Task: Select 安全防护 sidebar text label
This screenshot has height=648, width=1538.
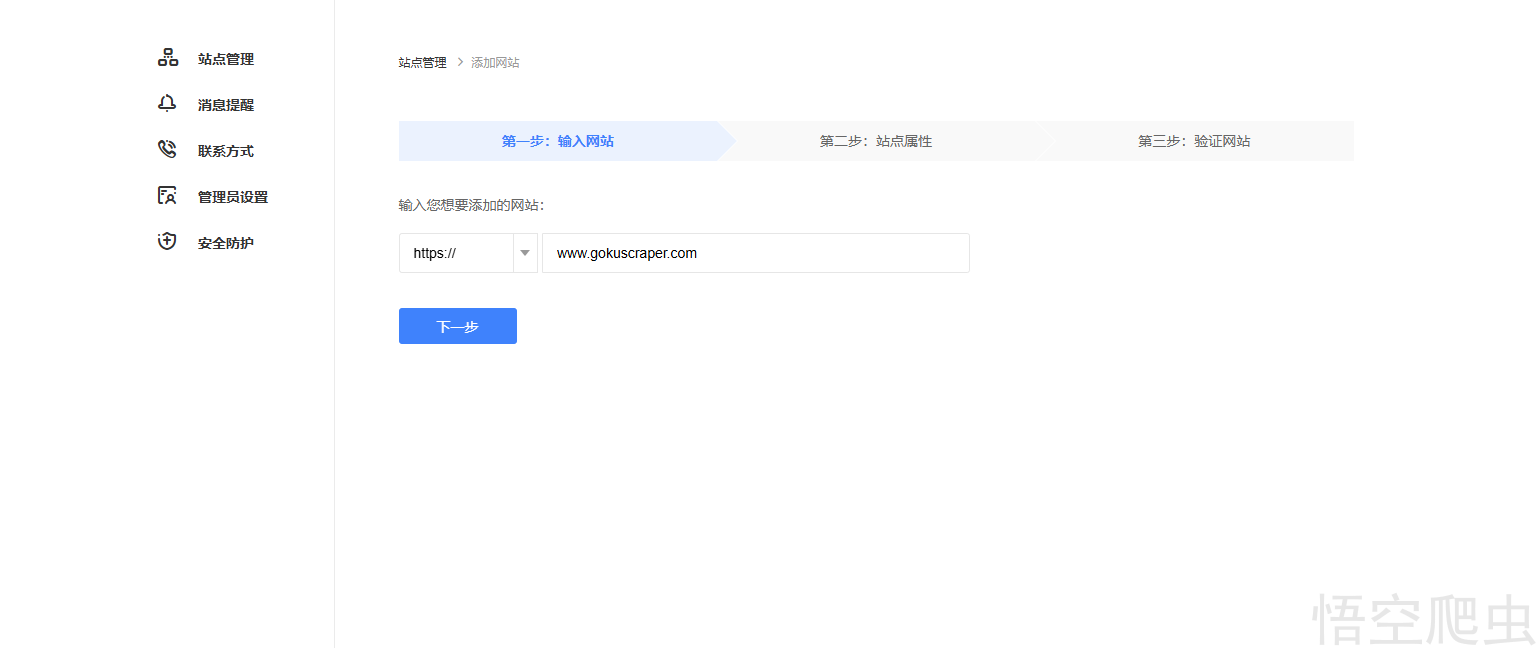Action: 226,243
